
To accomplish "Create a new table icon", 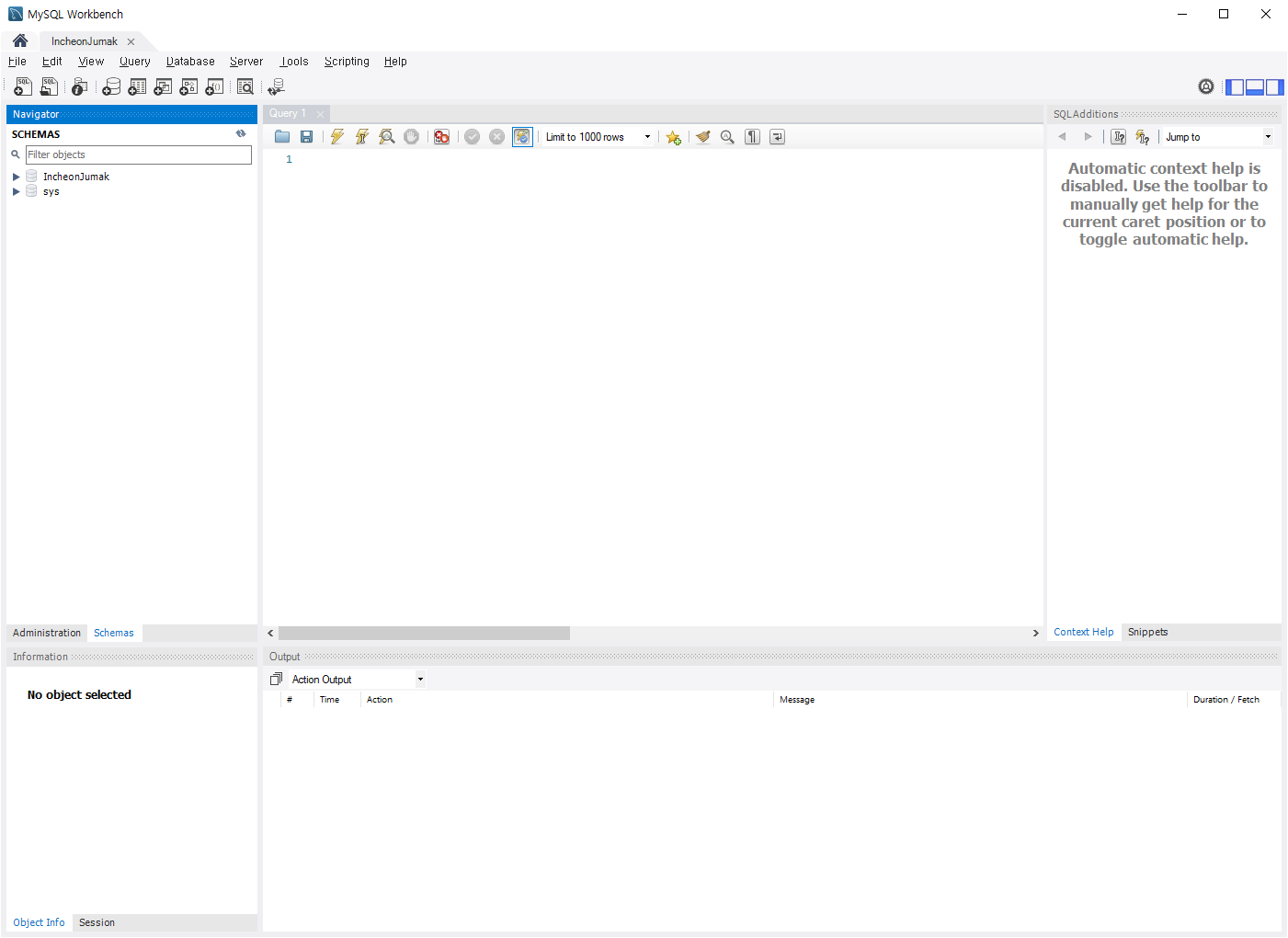I will (137, 86).
